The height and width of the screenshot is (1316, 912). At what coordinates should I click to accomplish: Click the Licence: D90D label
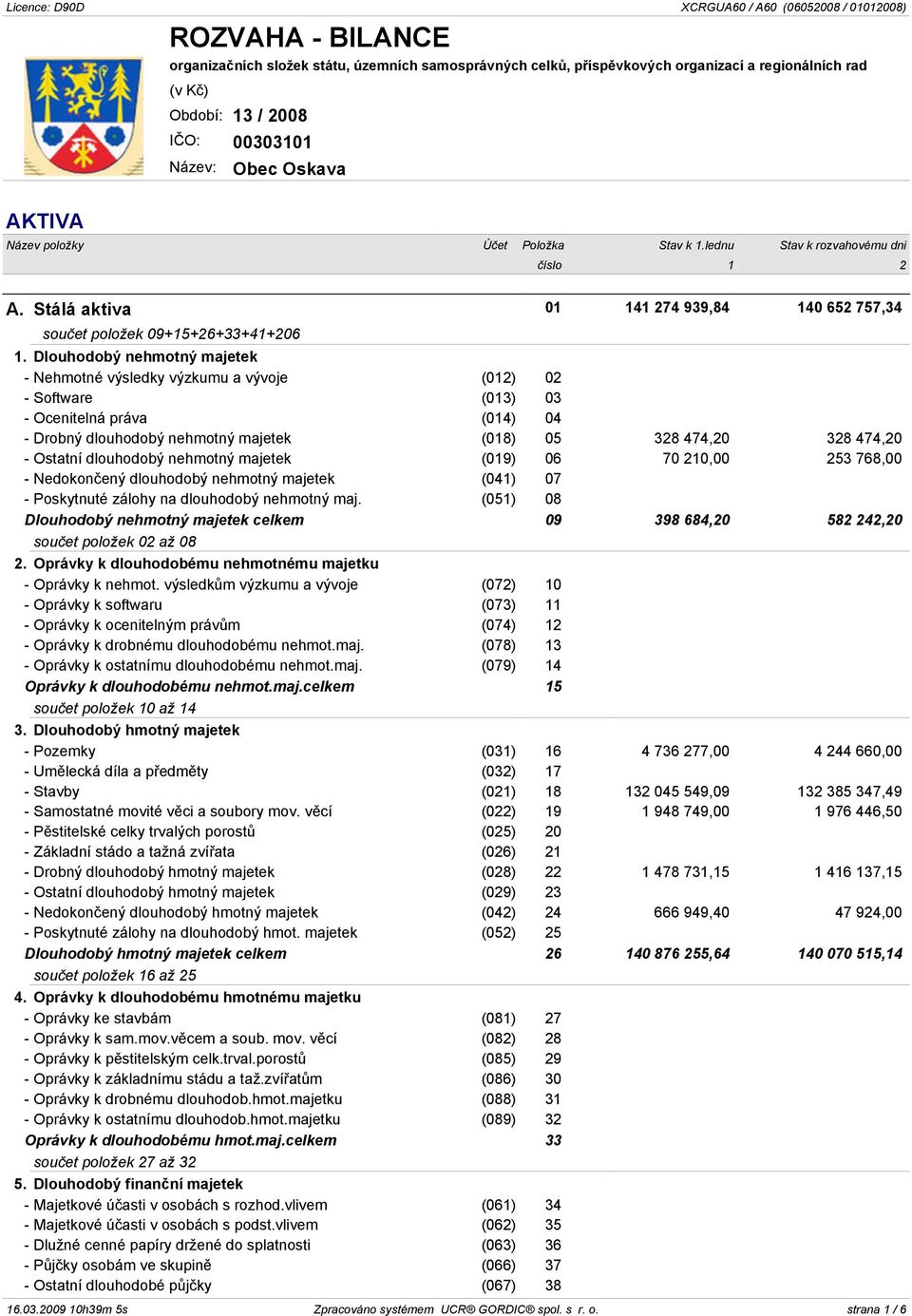[x=45, y=8]
